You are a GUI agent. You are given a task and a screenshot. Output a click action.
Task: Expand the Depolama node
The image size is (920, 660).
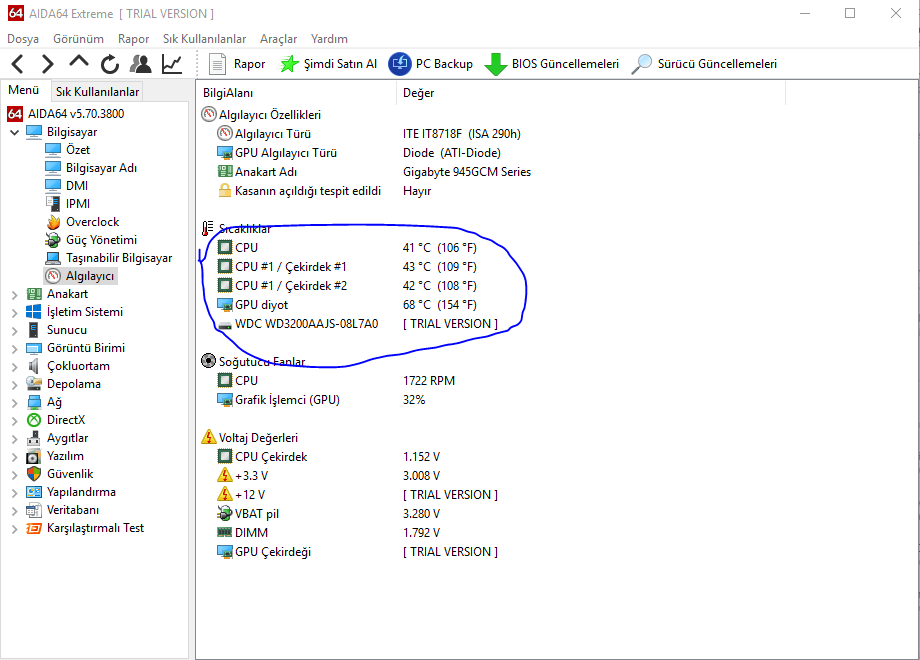(x=15, y=385)
